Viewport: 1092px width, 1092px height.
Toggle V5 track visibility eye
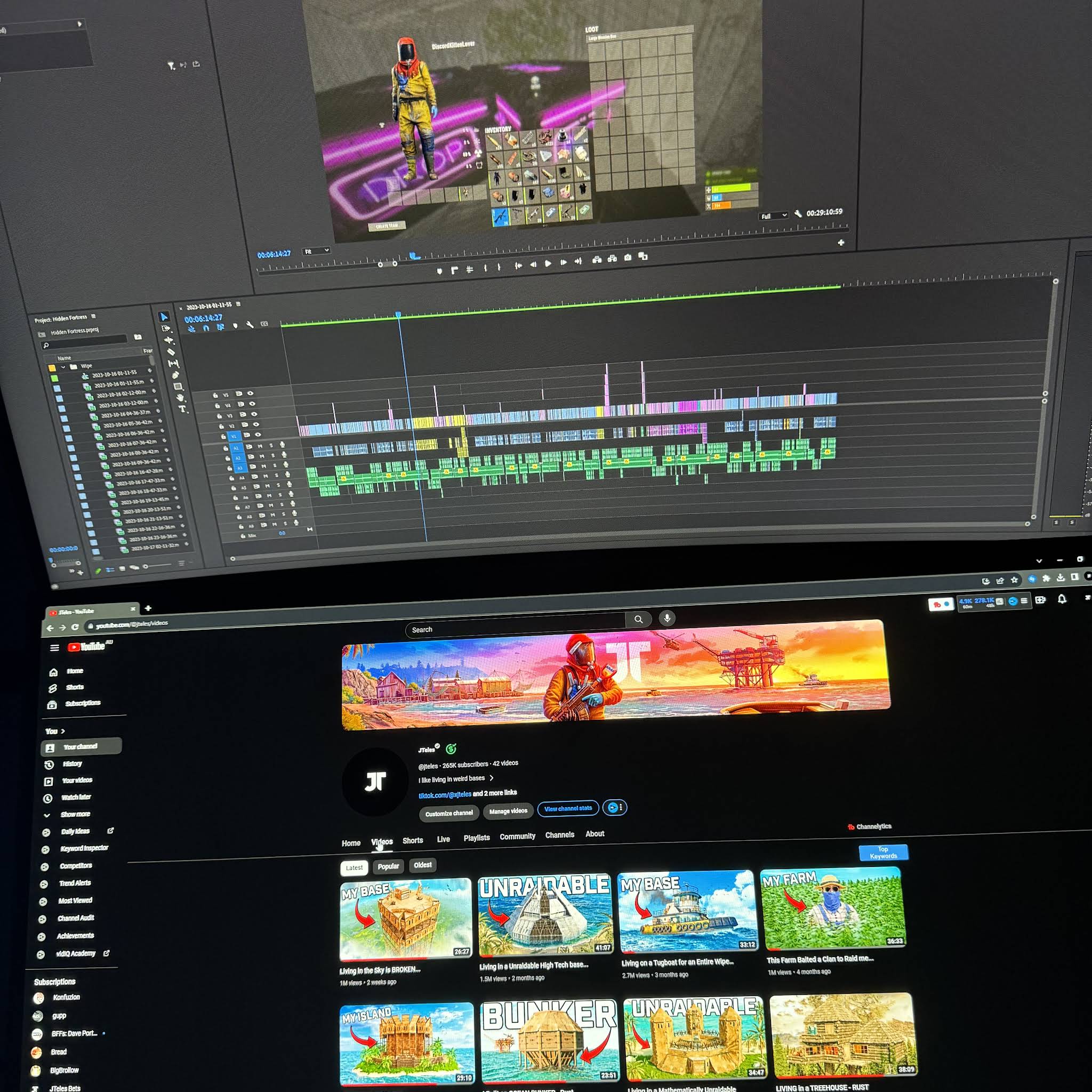[x=251, y=394]
